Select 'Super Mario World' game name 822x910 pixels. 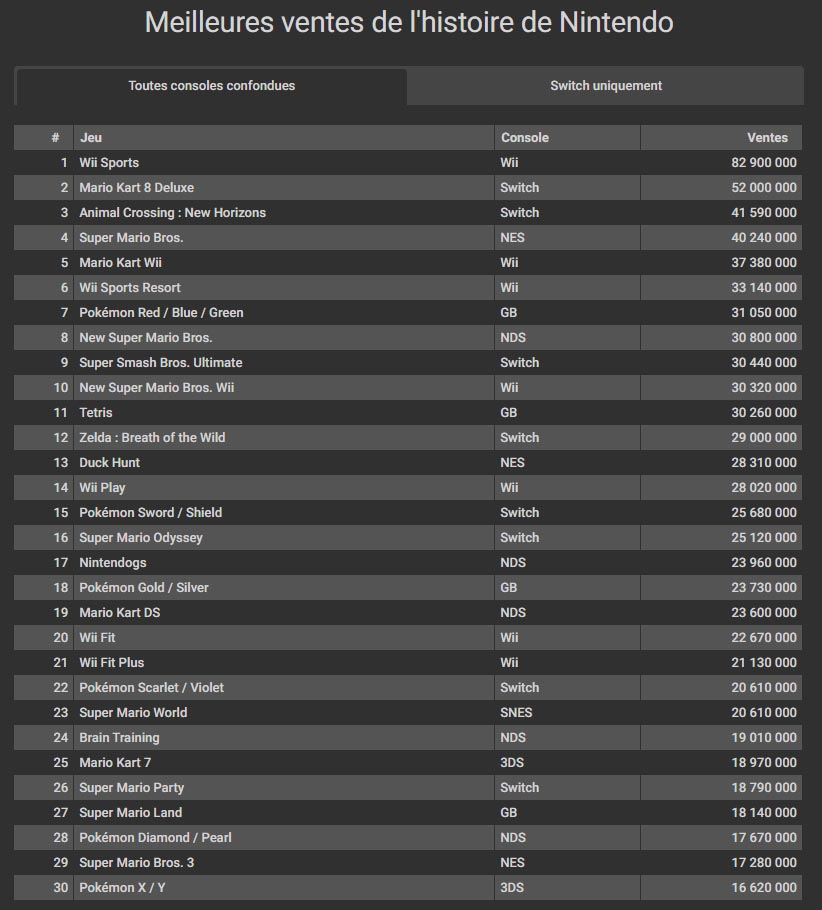coord(134,712)
